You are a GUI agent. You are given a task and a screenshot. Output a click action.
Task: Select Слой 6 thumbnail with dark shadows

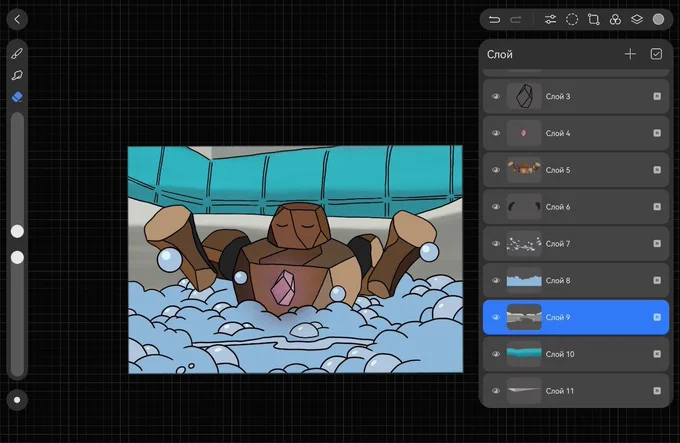point(524,207)
